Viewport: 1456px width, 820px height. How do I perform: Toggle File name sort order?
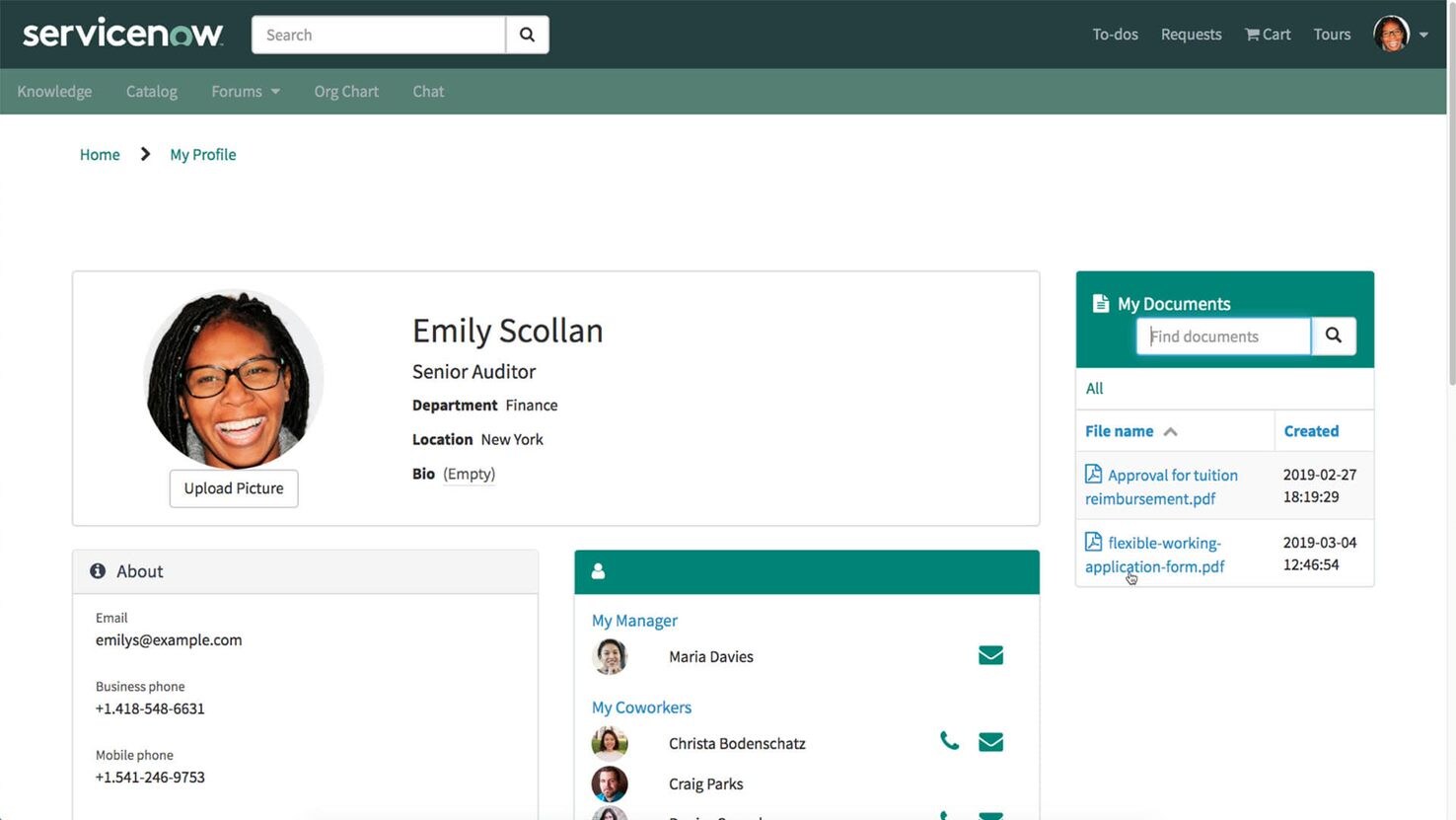1169,430
